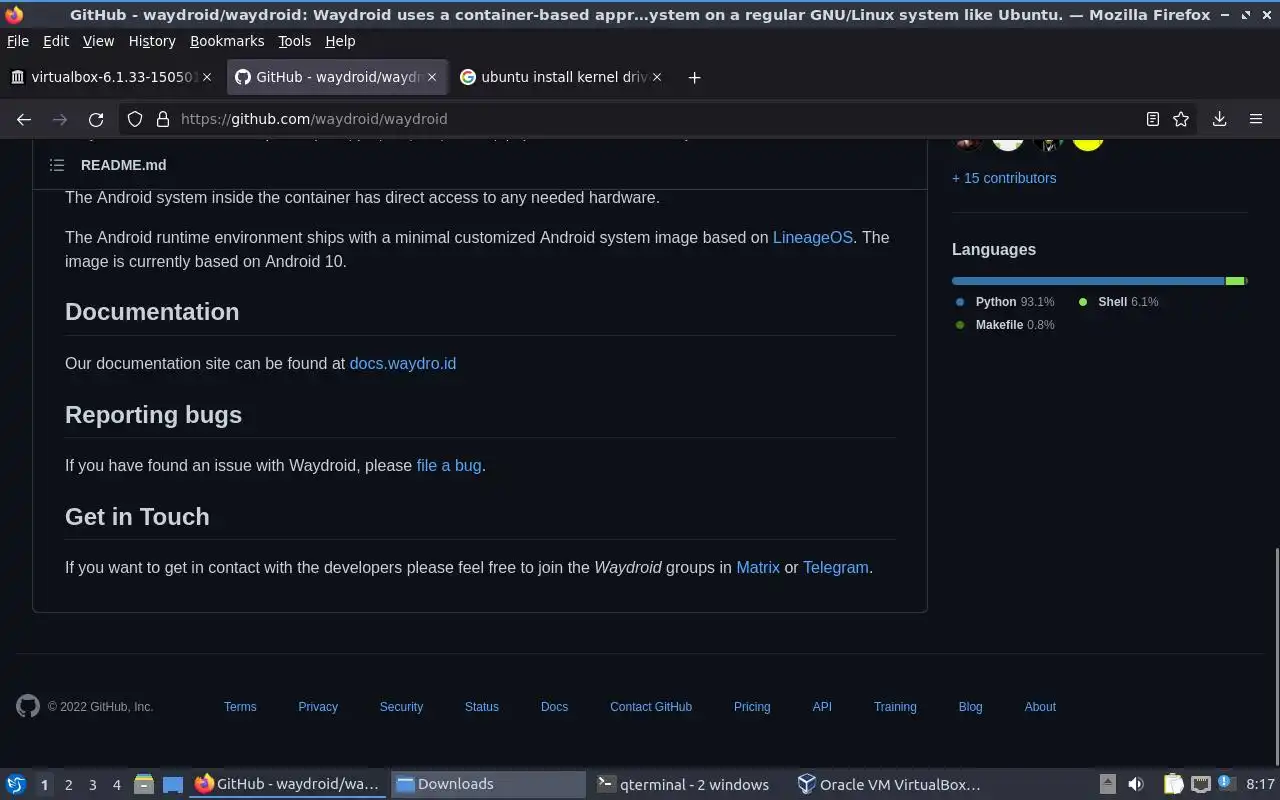Click the network status tray icon
The height and width of the screenshot is (800, 1280).
point(1201,785)
